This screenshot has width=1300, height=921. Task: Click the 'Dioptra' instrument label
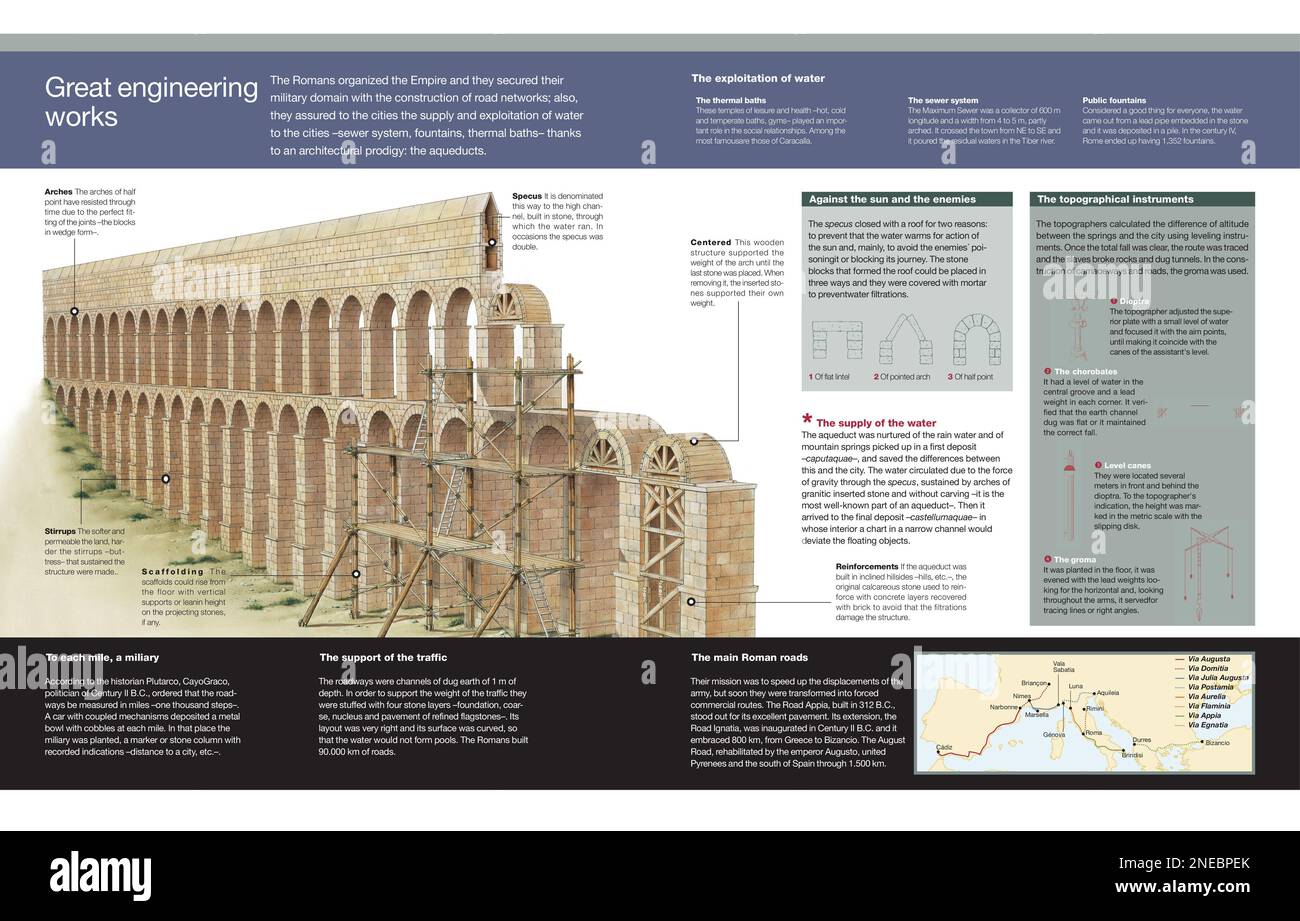click(x=1134, y=301)
